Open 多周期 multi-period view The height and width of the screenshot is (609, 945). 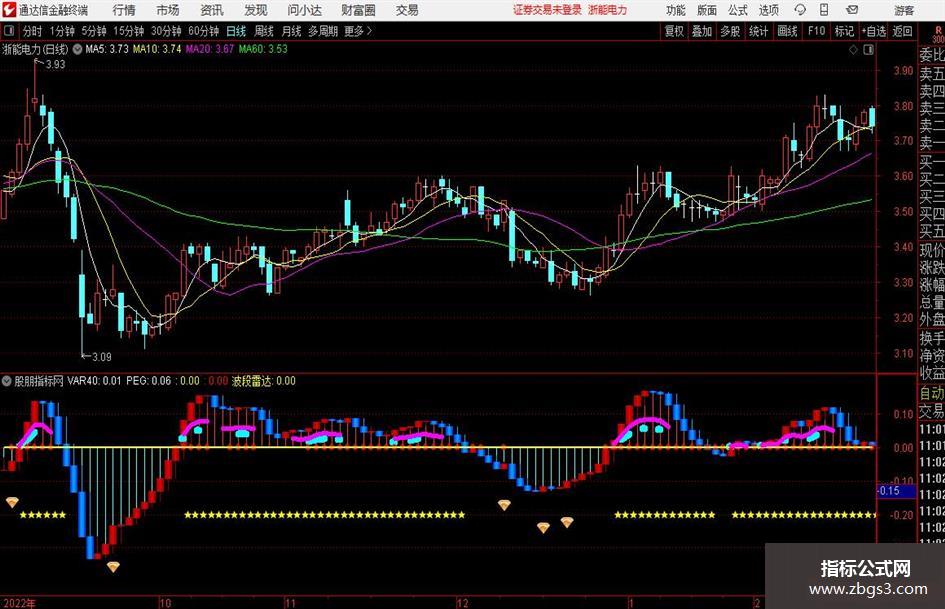point(323,31)
